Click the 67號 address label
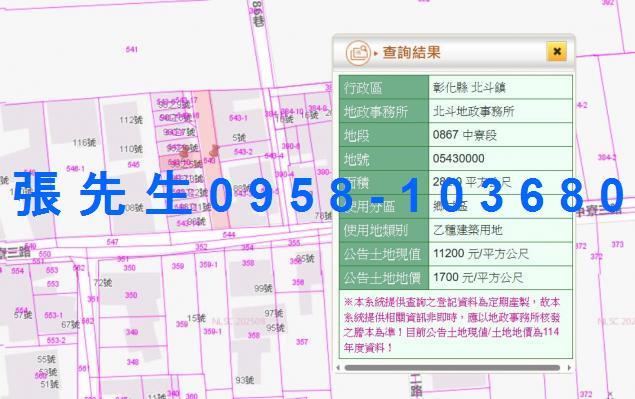 [70, 324]
